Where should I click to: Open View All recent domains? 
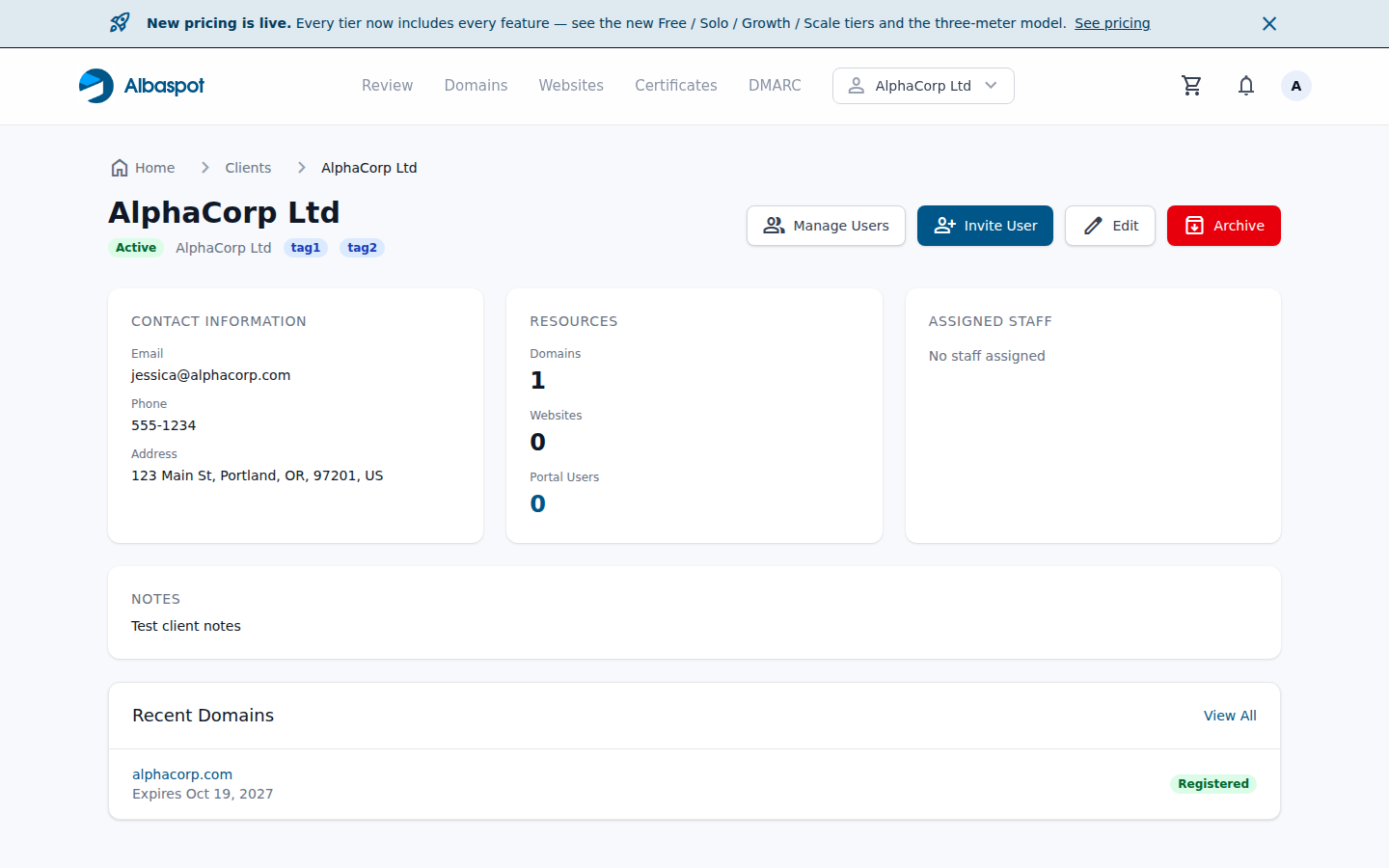[1230, 716]
